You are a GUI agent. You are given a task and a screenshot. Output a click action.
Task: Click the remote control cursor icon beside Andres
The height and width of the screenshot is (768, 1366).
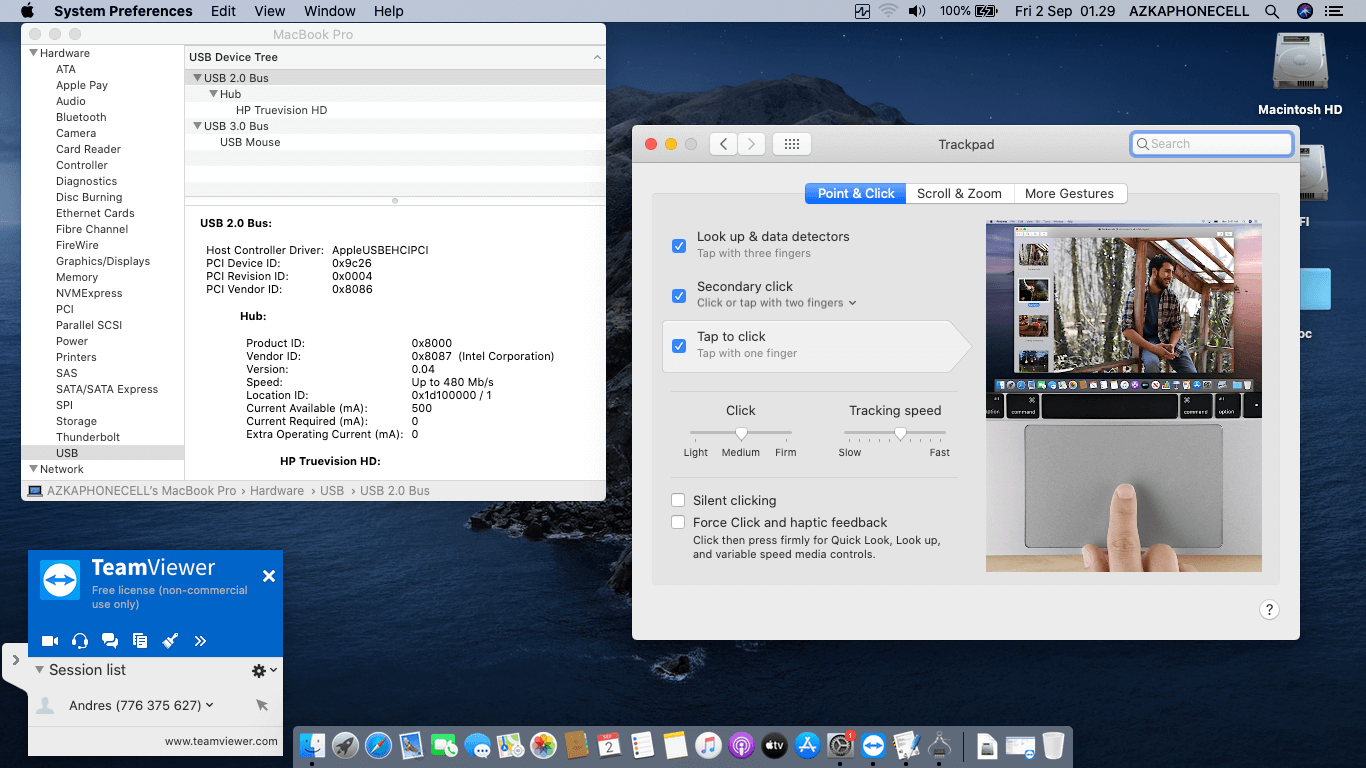[262, 705]
